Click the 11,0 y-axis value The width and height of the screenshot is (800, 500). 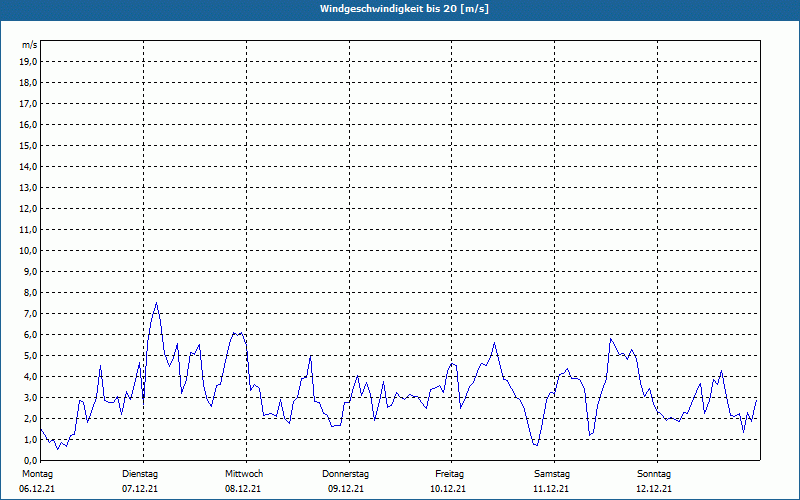coord(29,230)
